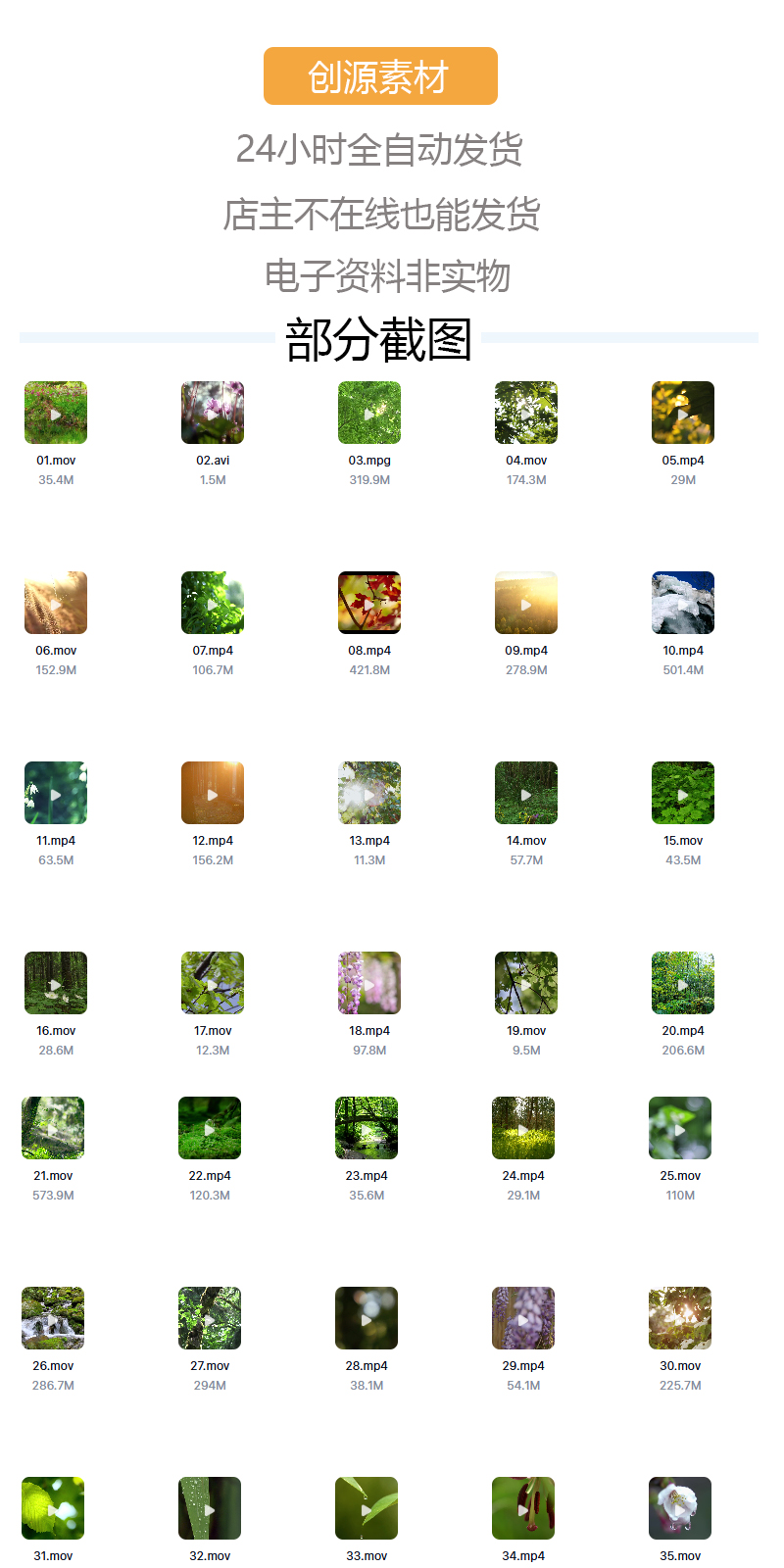Open the 03.mpg video thumbnail

click(x=369, y=413)
